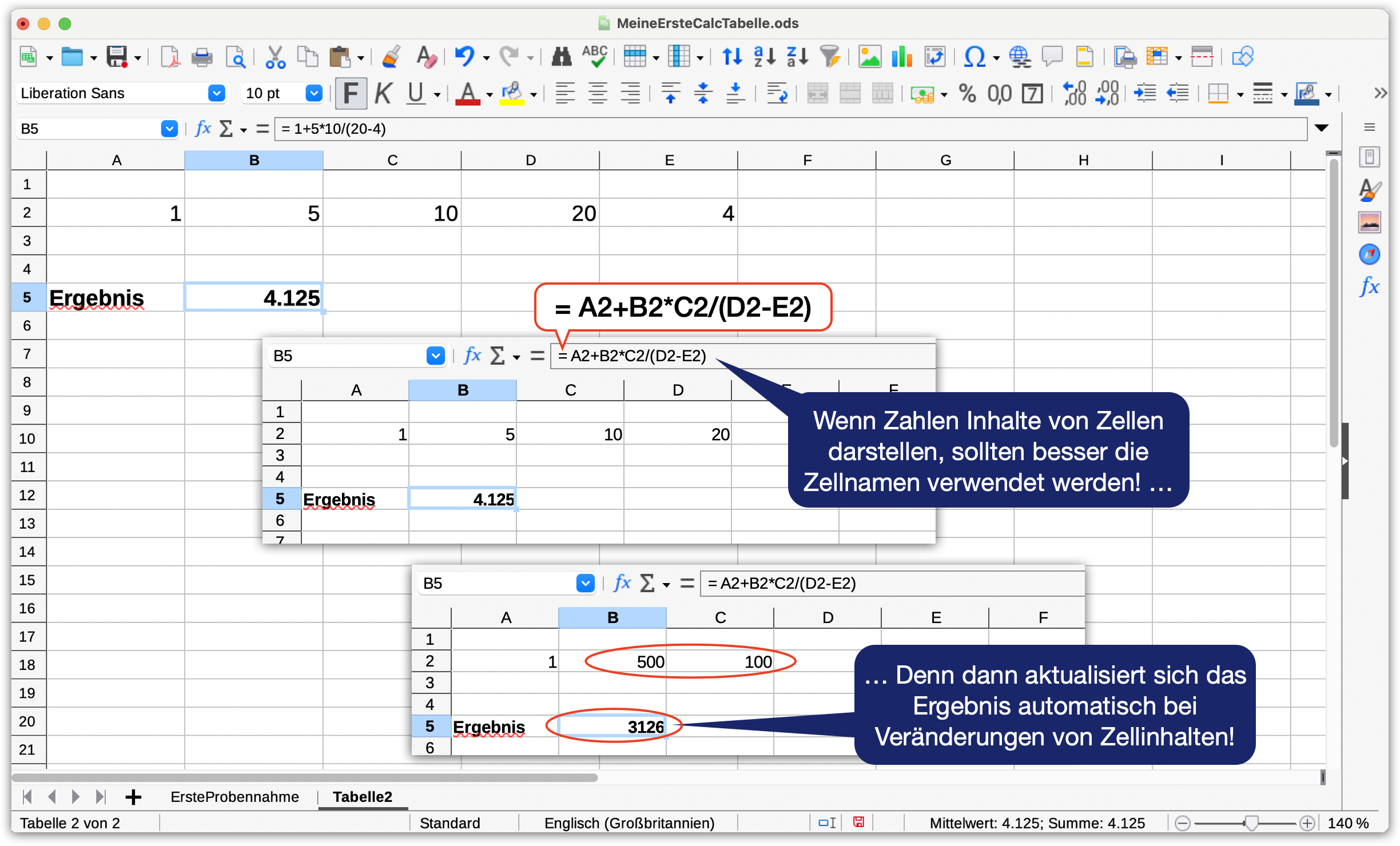Viewport: 1400px width, 846px height.
Task: Click the zoom slider handle
Action: pos(1251,823)
